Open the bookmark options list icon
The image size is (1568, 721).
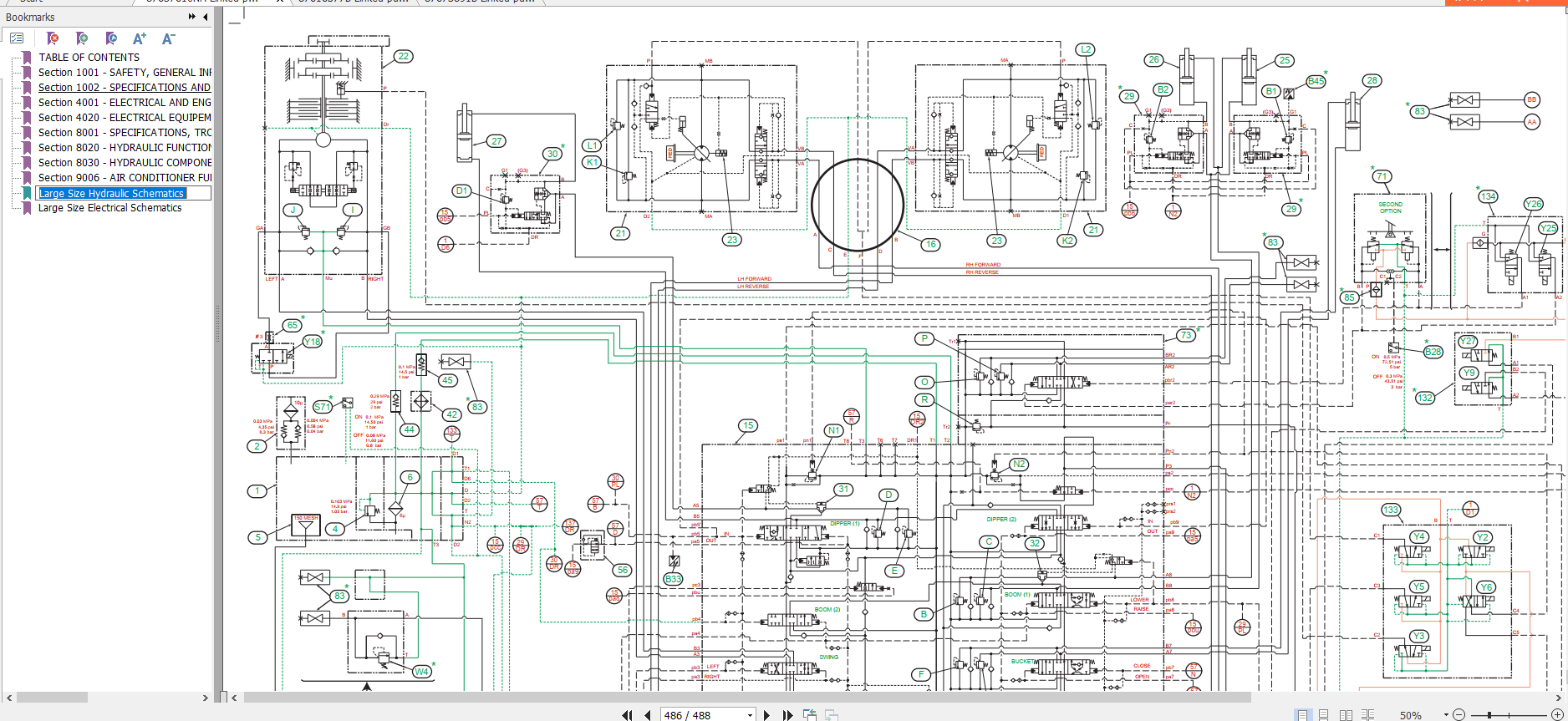(x=17, y=38)
